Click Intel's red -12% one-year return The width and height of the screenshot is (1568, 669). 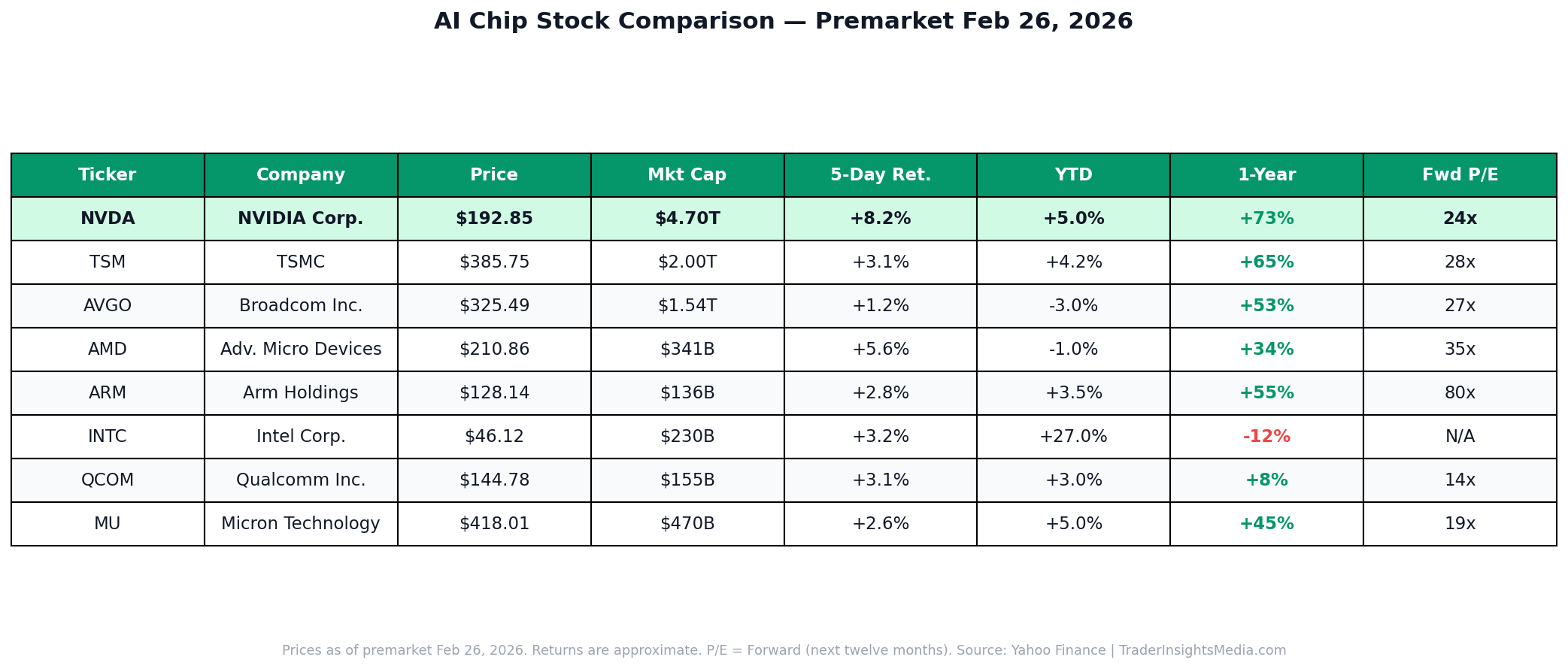click(x=1266, y=437)
